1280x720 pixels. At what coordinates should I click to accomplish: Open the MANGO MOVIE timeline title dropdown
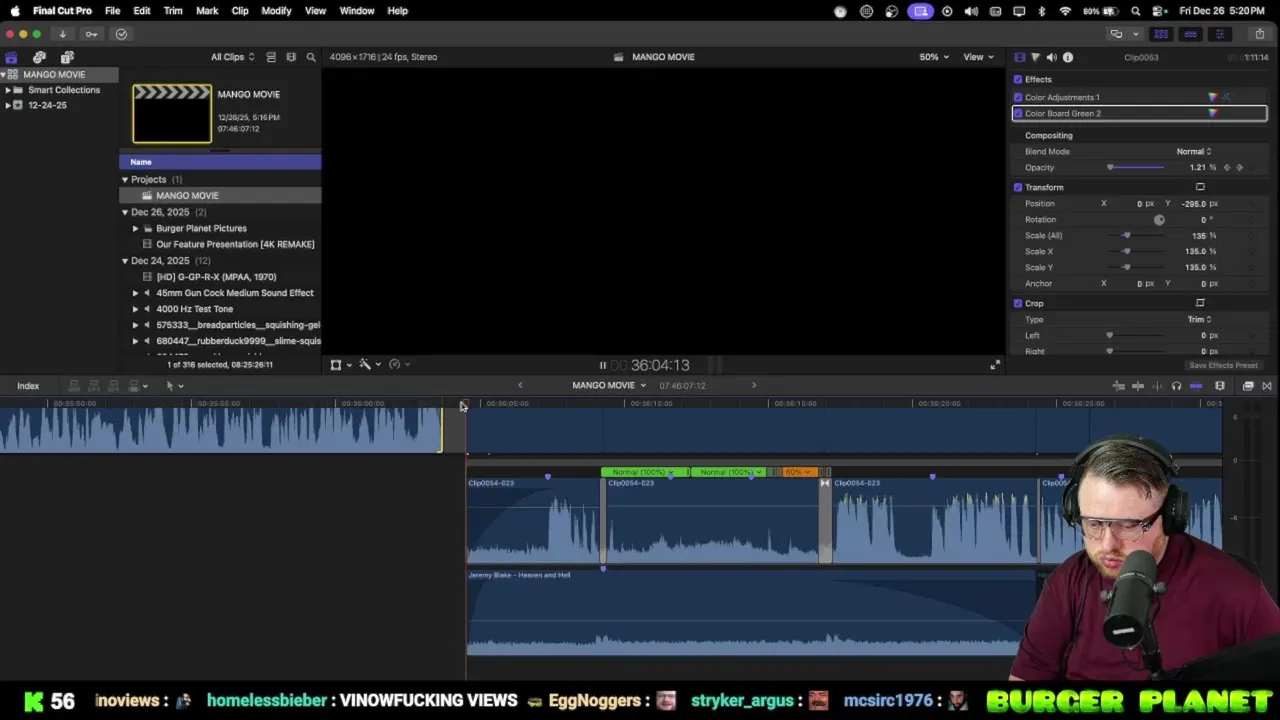[x=609, y=386]
